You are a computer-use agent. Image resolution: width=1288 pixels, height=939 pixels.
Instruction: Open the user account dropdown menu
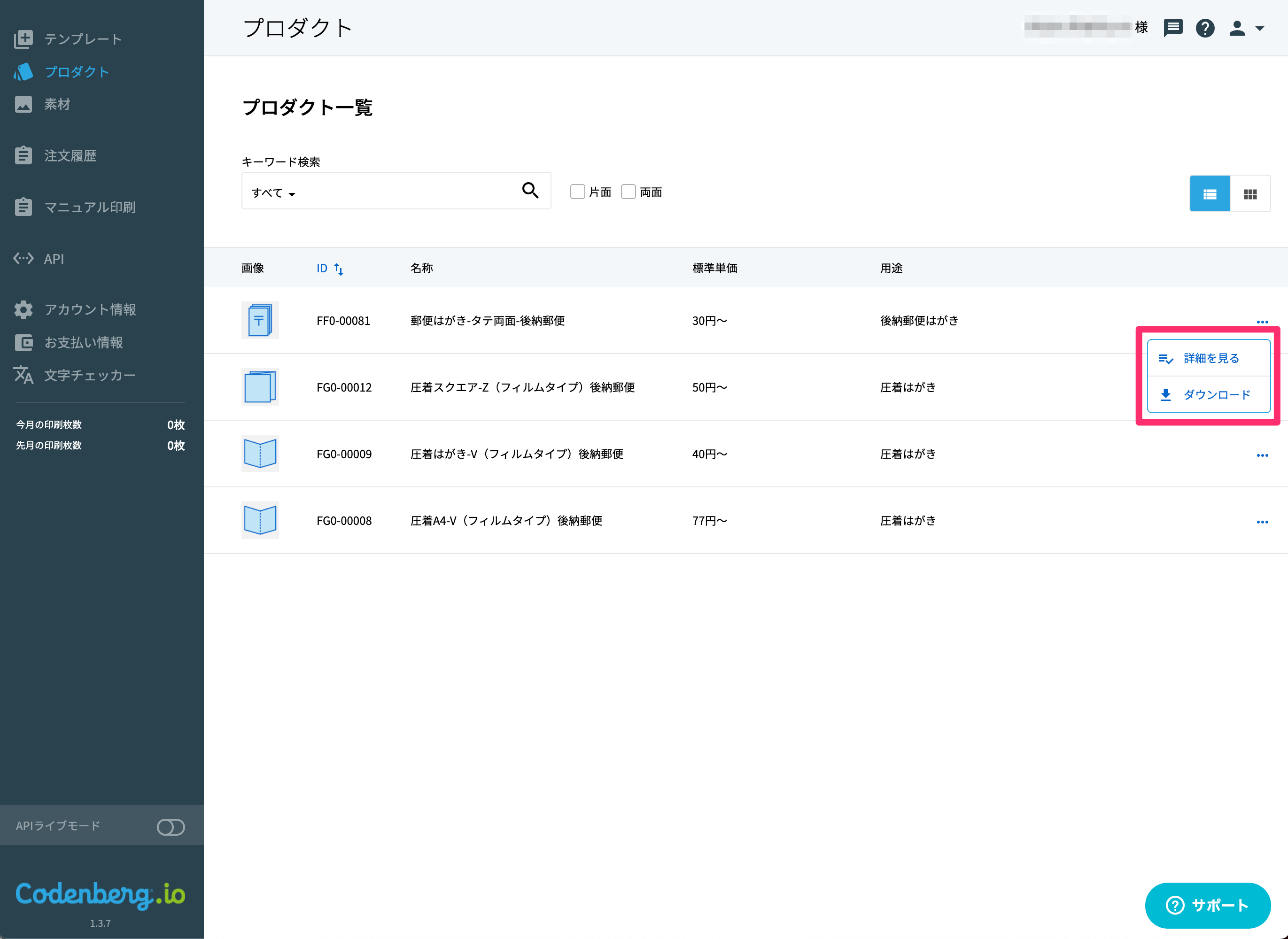click(1246, 28)
